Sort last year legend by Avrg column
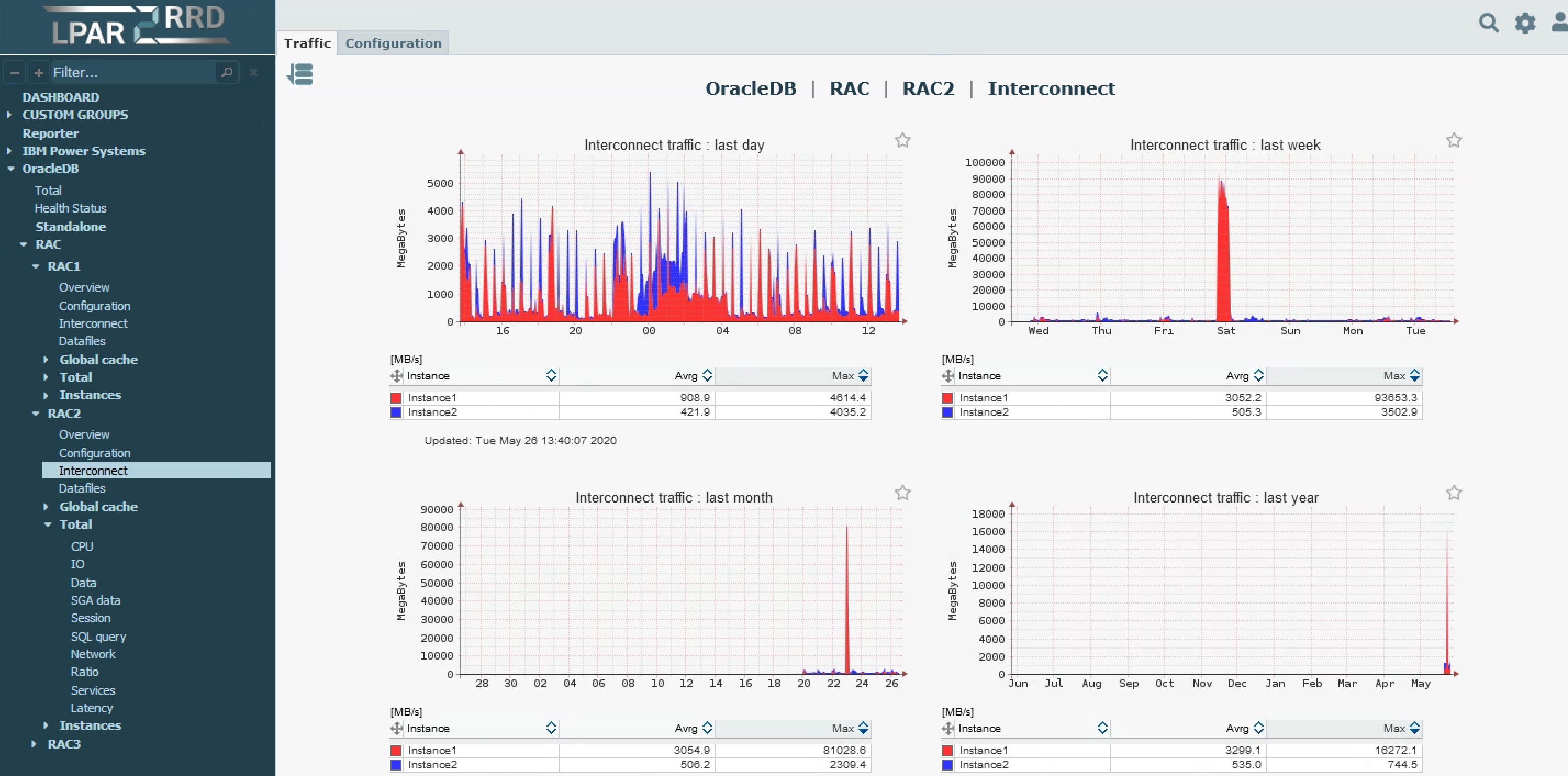Image resolution: width=1568 pixels, height=776 pixels. (1258, 728)
